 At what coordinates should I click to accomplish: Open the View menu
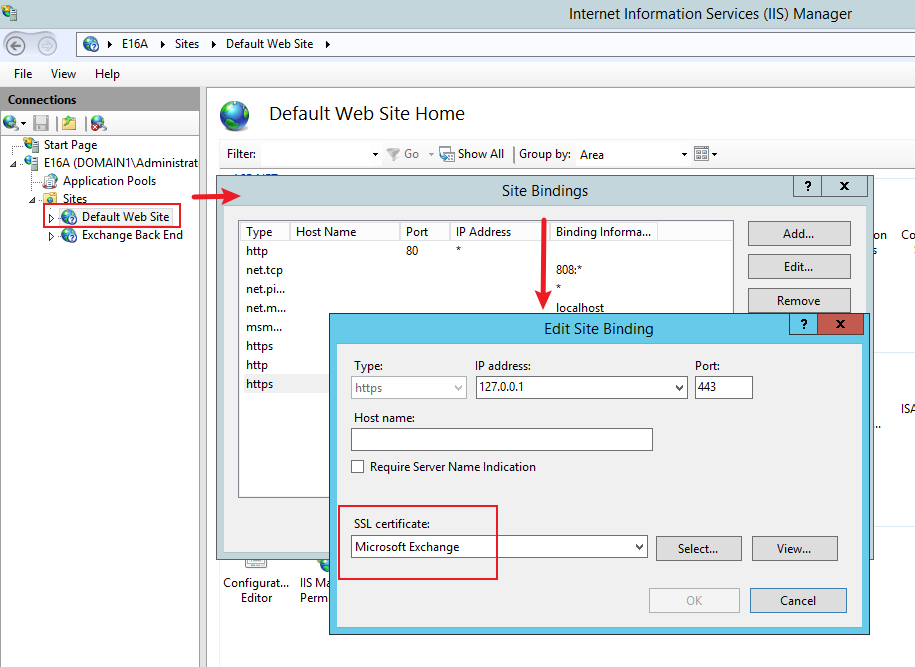[x=63, y=74]
